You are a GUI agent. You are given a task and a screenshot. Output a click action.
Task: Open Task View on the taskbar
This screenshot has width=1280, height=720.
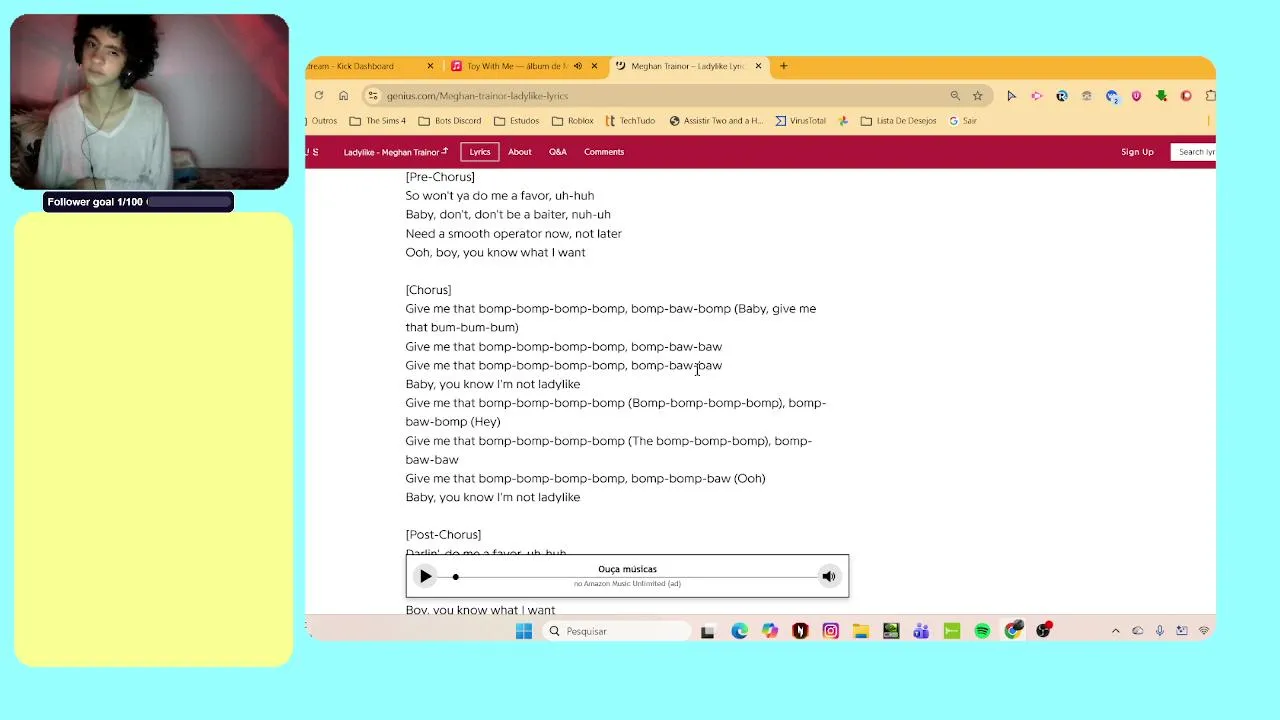pos(708,631)
